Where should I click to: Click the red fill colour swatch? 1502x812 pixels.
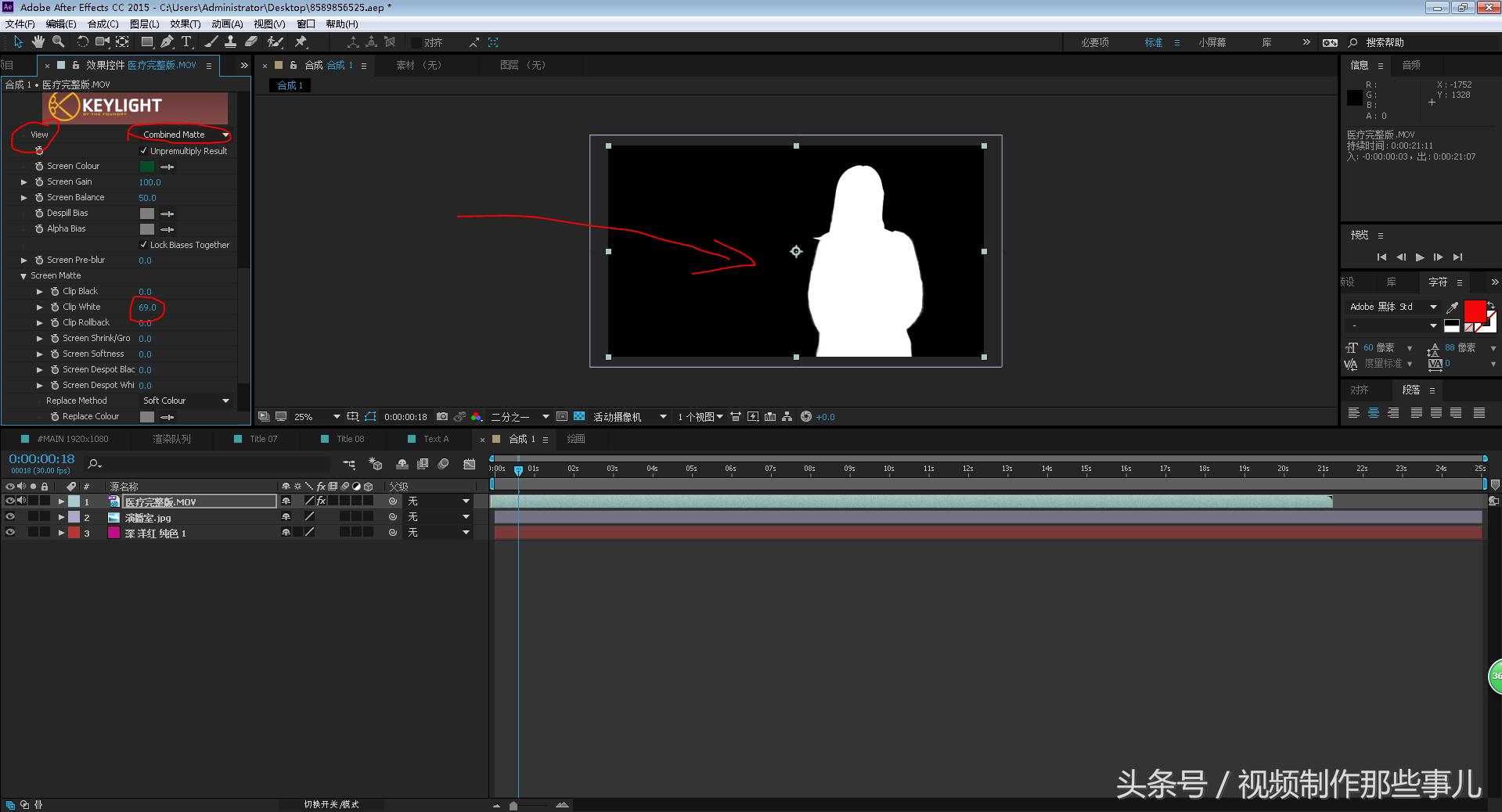pos(1475,311)
